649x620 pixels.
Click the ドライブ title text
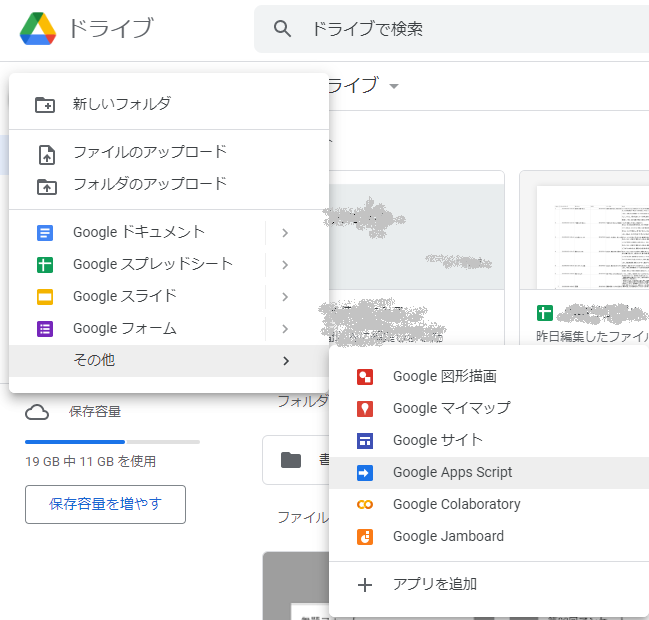(111, 28)
